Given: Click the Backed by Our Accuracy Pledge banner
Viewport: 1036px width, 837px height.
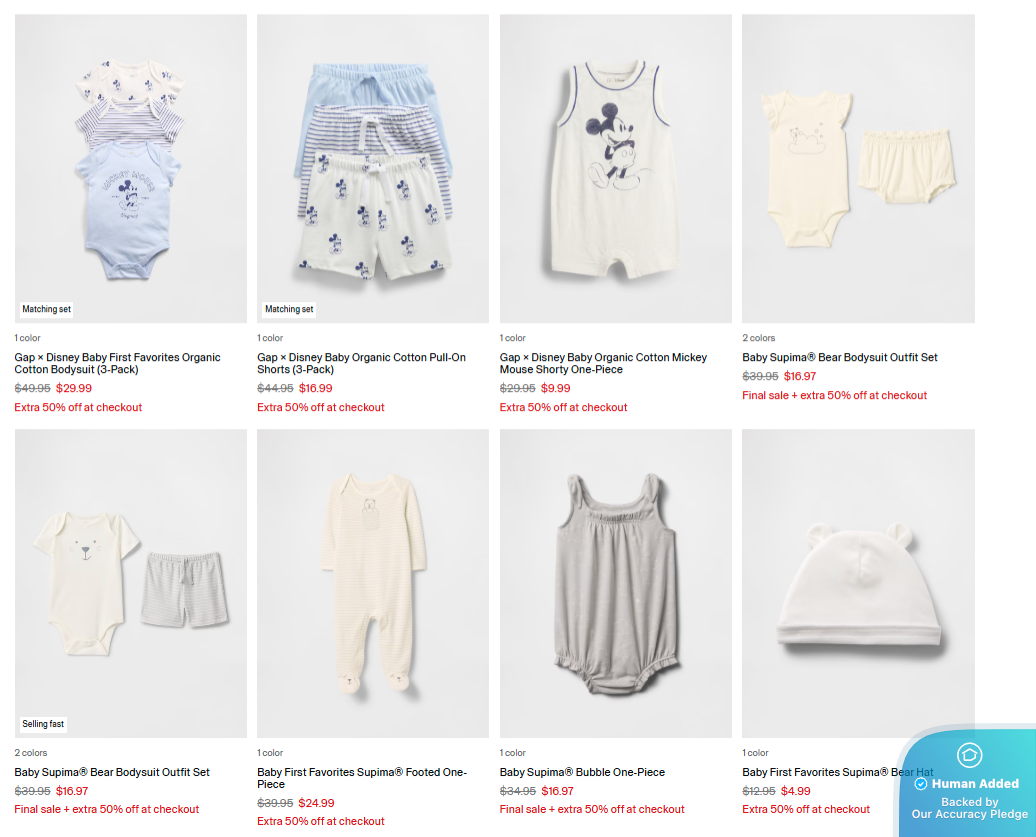Looking at the screenshot, I should point(969,808).
